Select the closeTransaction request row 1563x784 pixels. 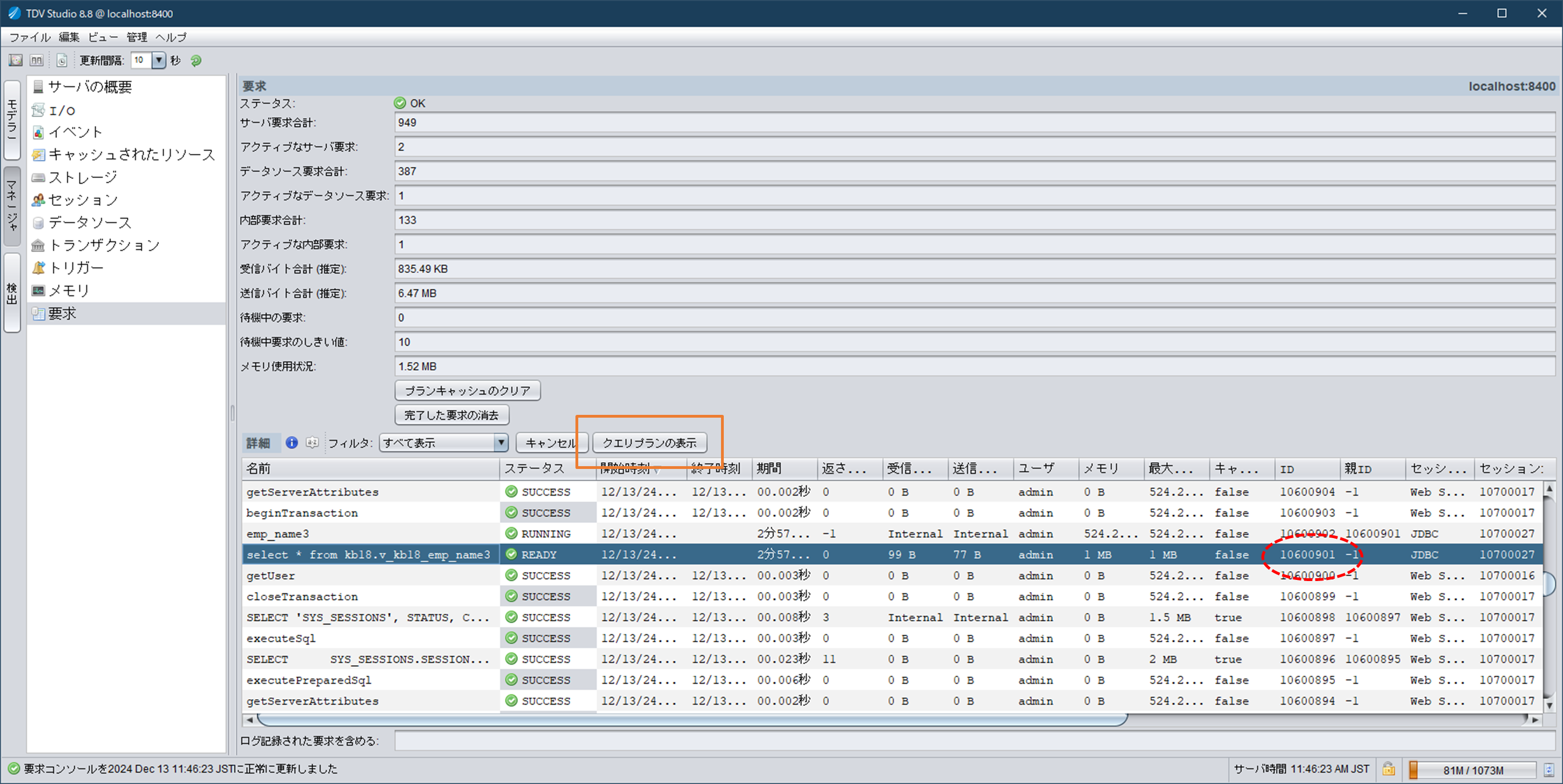[892, 597]
